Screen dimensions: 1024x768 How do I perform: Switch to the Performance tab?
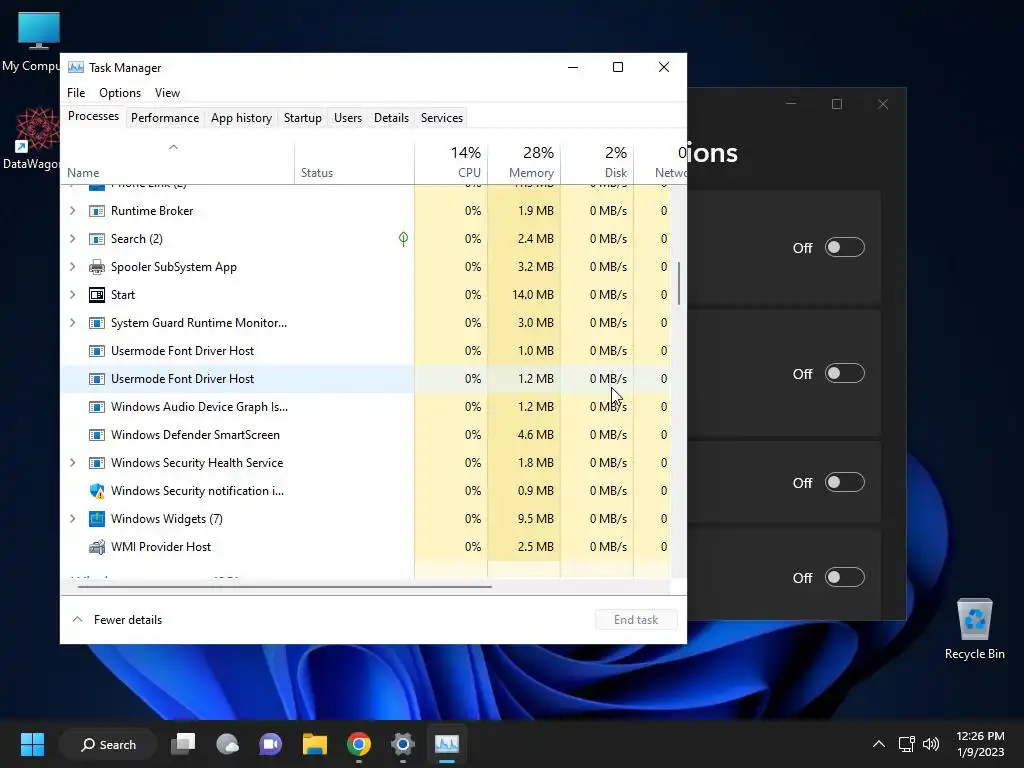[x=165, y=118]
